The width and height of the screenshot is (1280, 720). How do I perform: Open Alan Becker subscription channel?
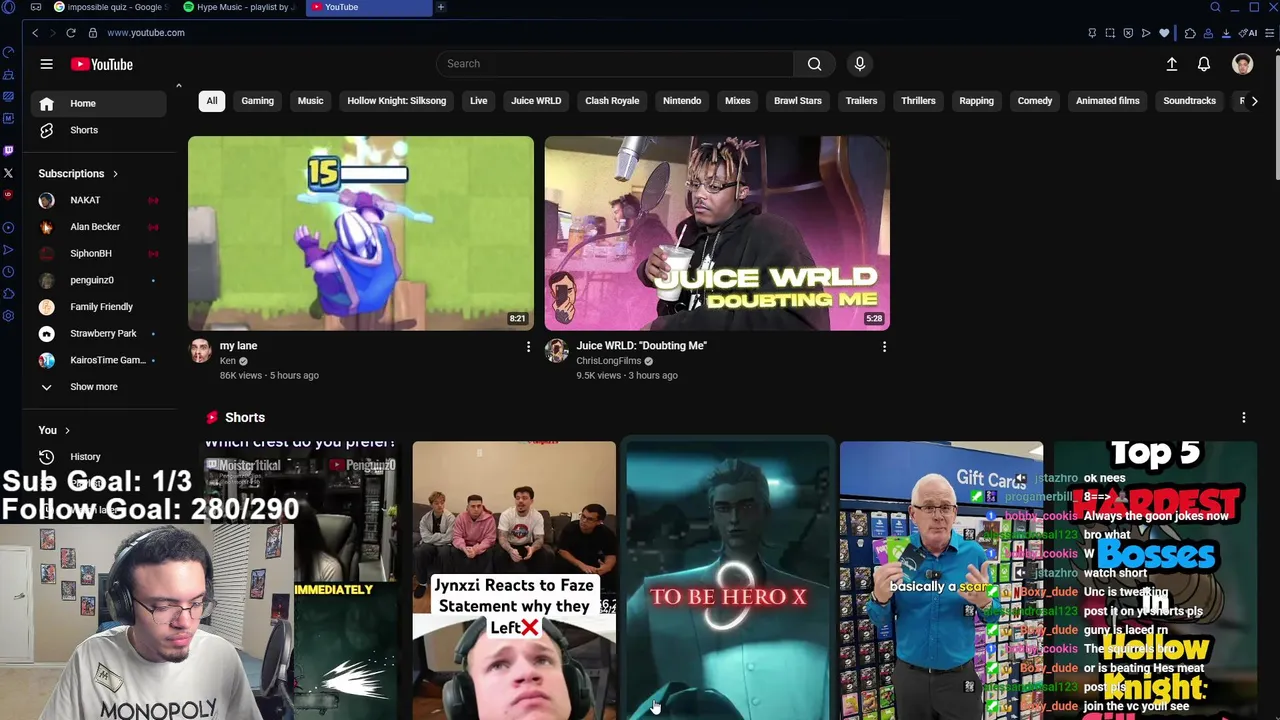98,227
